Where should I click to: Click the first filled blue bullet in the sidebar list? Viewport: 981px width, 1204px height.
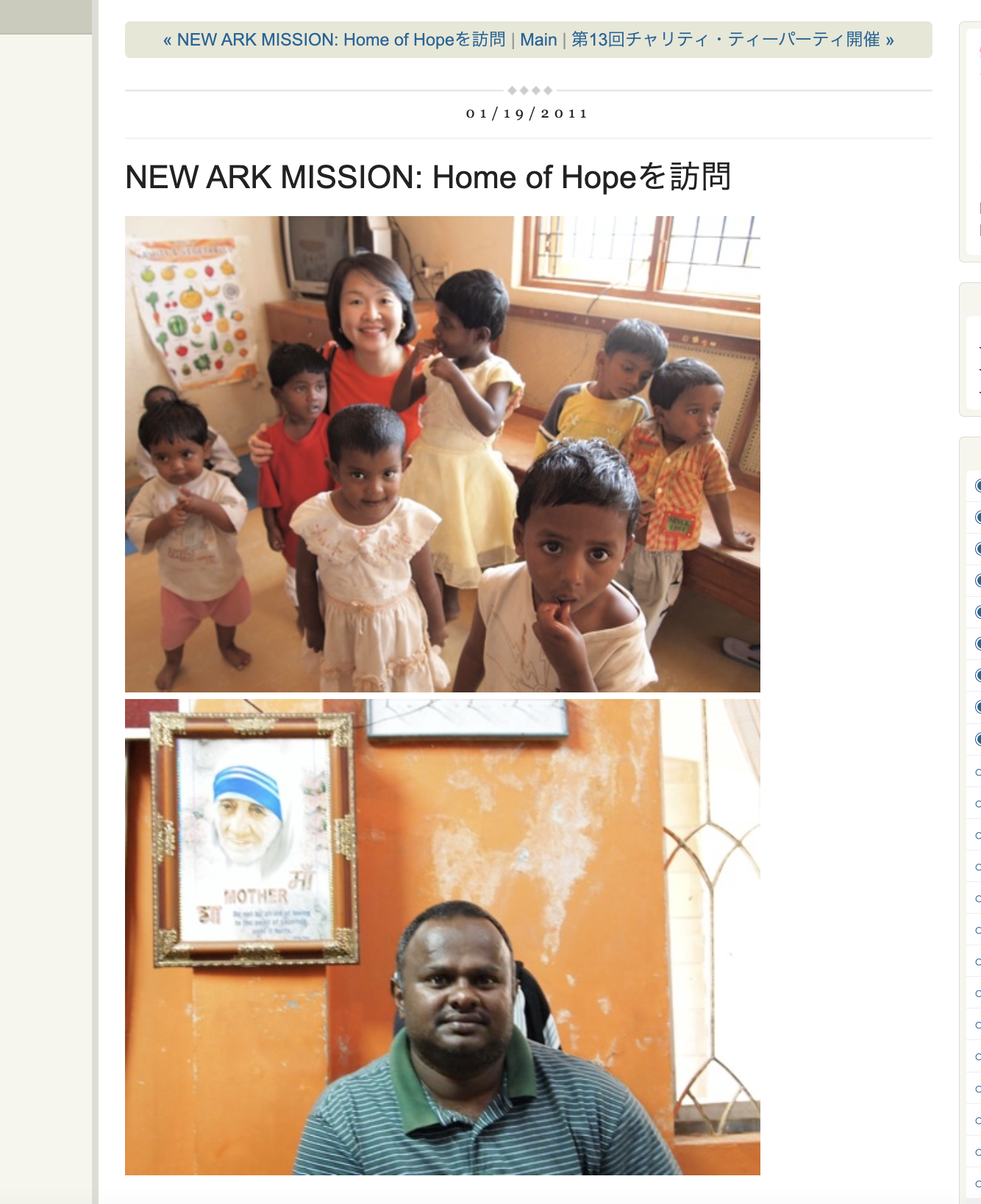977,485
